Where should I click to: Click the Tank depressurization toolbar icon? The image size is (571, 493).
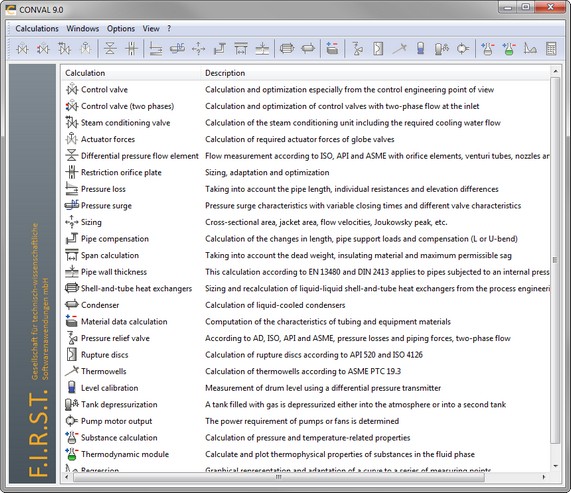point(441,48)
